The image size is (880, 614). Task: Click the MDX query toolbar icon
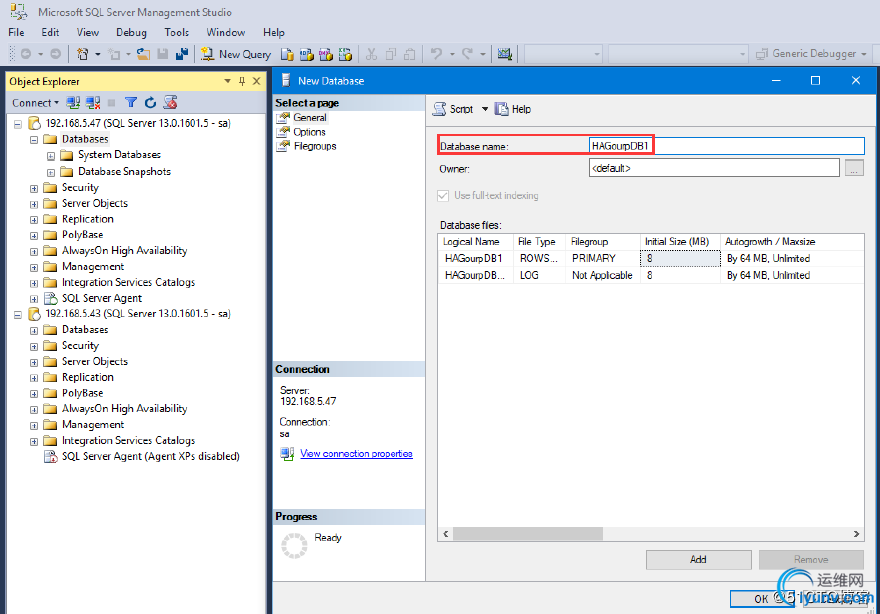tap(306, 54)
